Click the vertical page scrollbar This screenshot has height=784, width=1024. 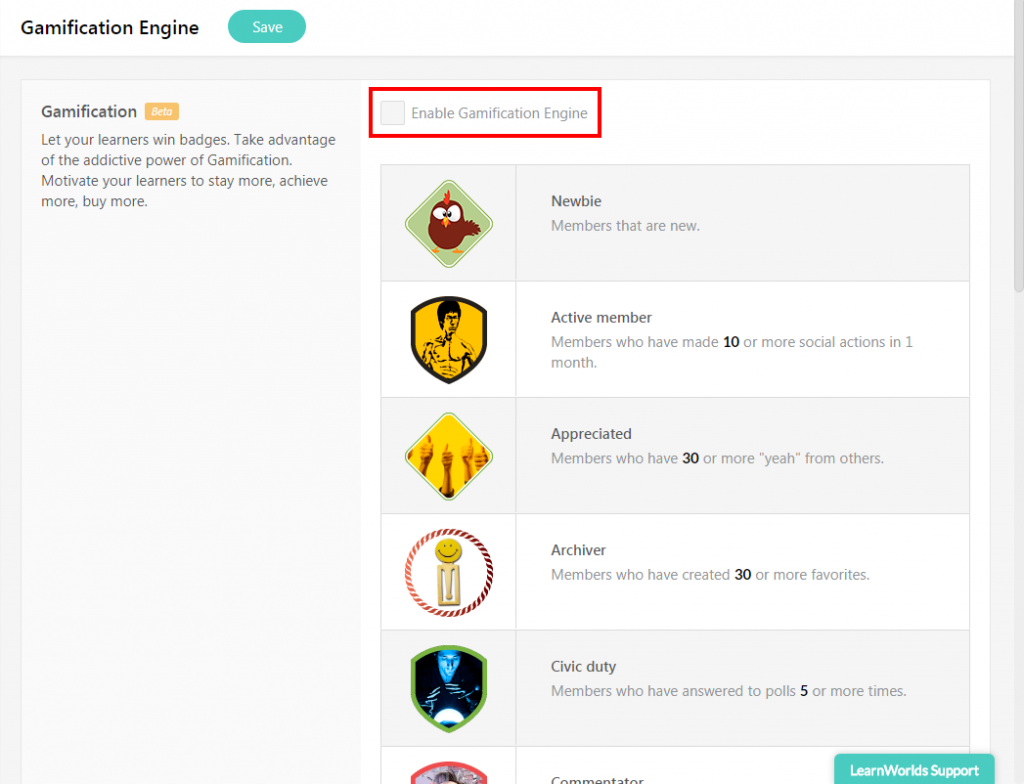[x=1019, y=145]
